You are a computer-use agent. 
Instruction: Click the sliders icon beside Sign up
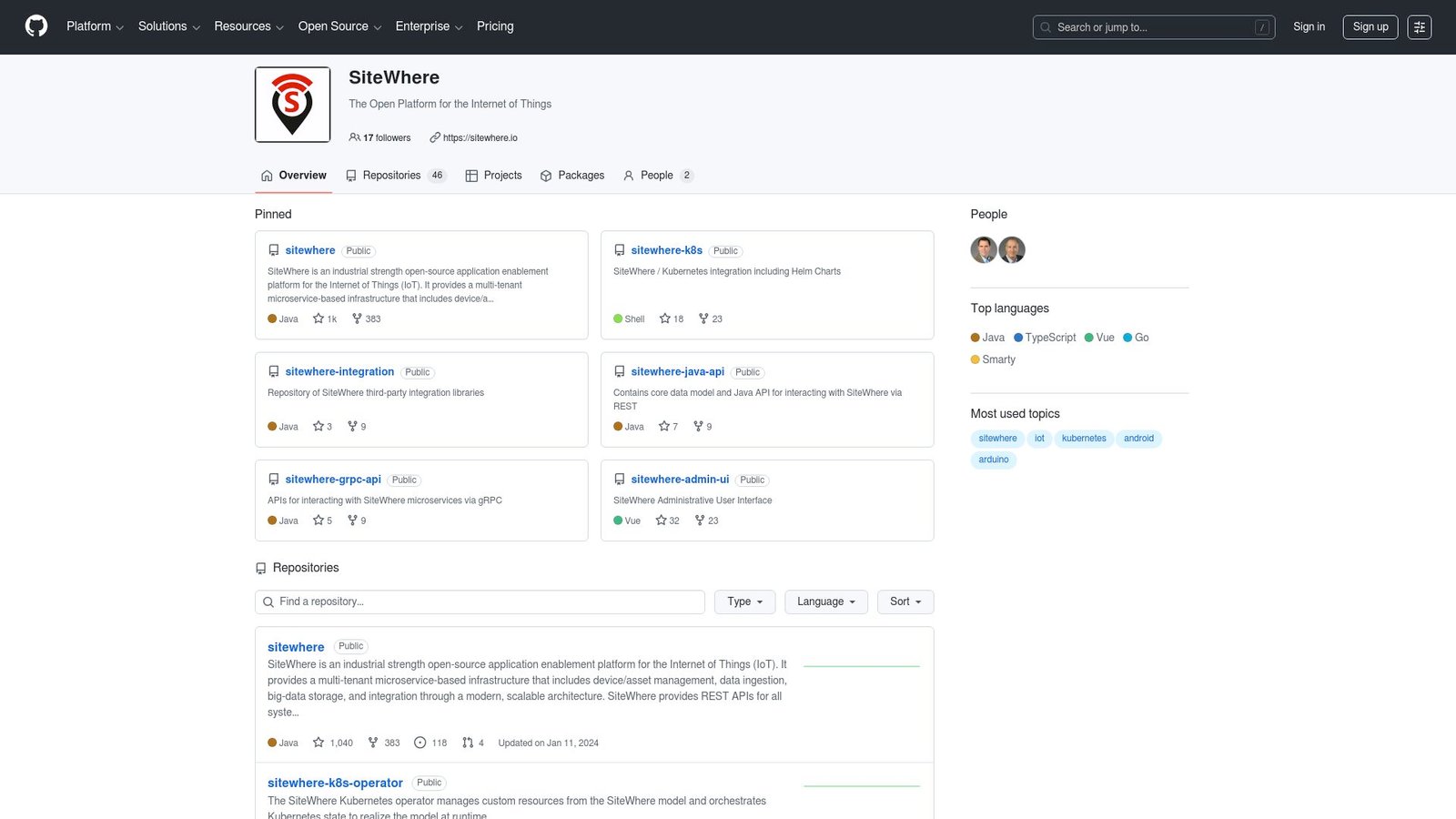pos(1420,27)
